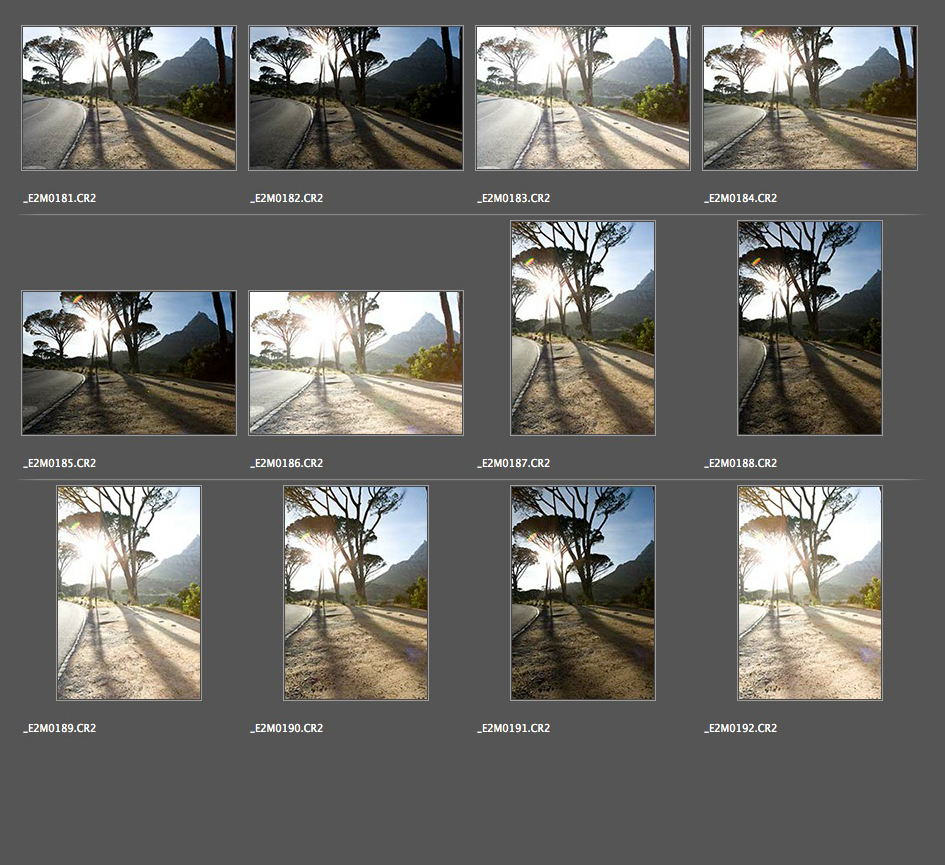The image size is (945, 865).
Task: Select the _E2M0189.CR2 portrait photo
Action: (129, 593)
